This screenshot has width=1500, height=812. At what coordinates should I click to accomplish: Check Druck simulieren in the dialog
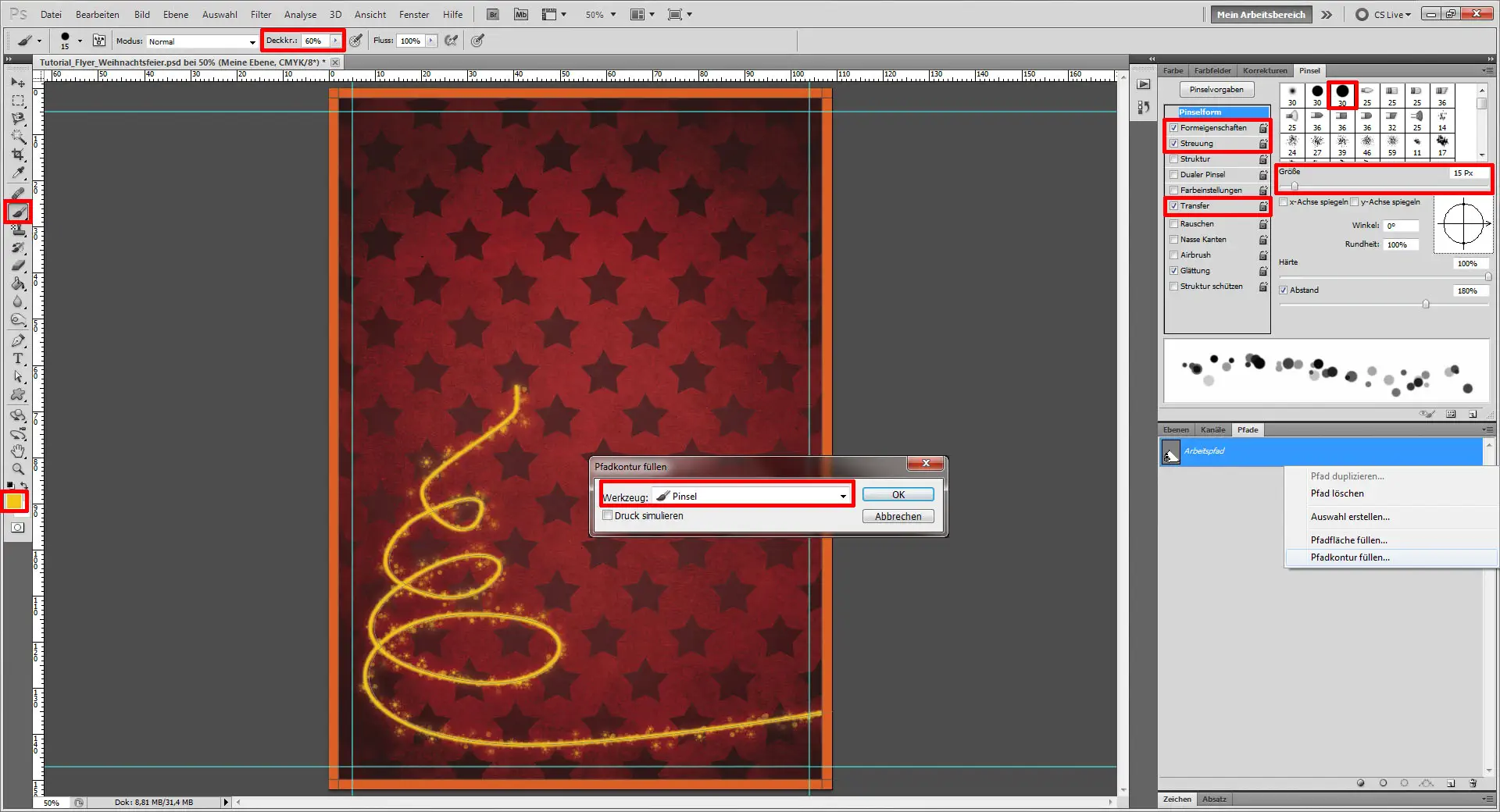608,515
